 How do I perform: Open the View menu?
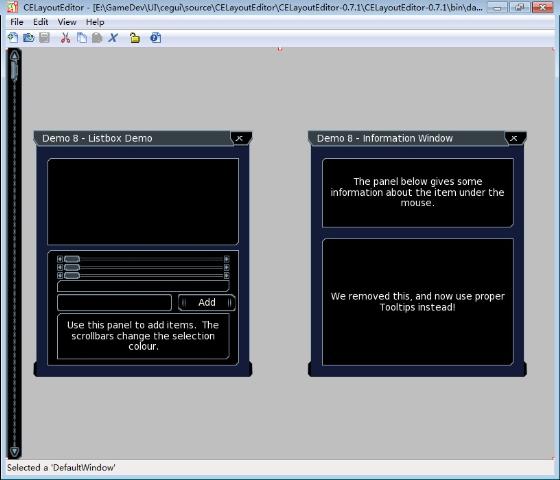point(67,22)
